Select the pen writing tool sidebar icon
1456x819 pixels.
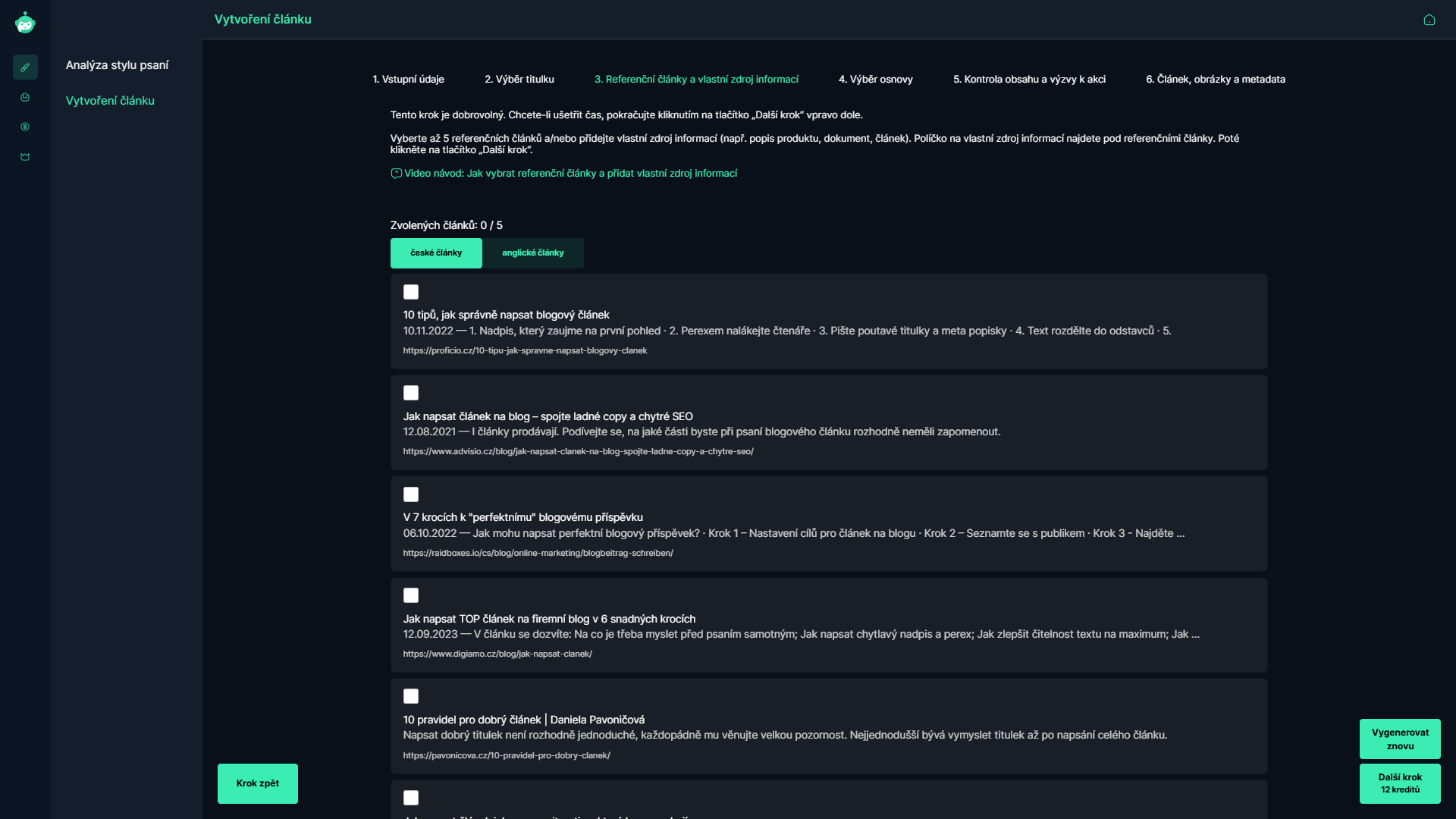point(25,67)
